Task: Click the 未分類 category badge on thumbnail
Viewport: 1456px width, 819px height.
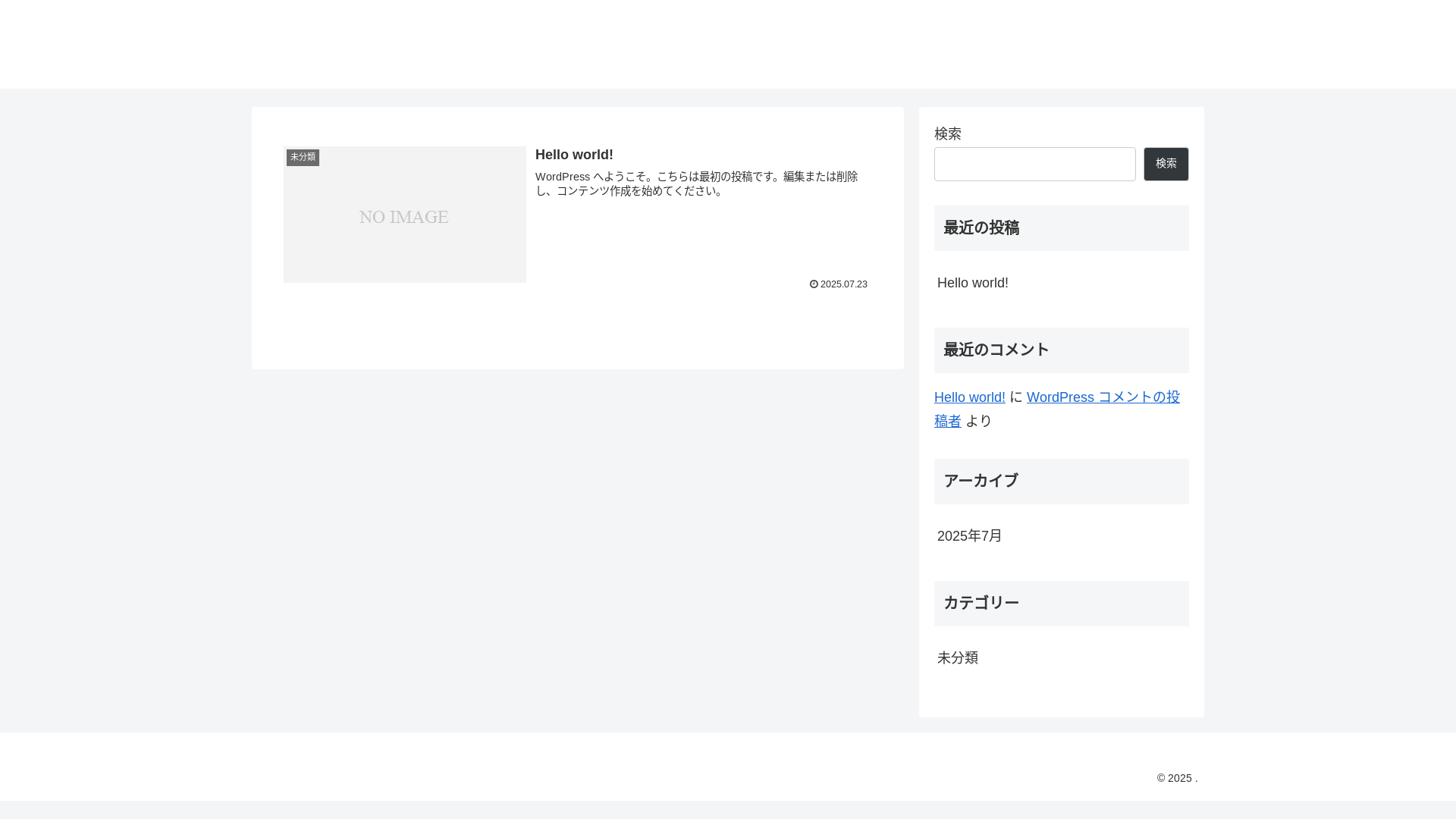Action: [x=303, y=157]
